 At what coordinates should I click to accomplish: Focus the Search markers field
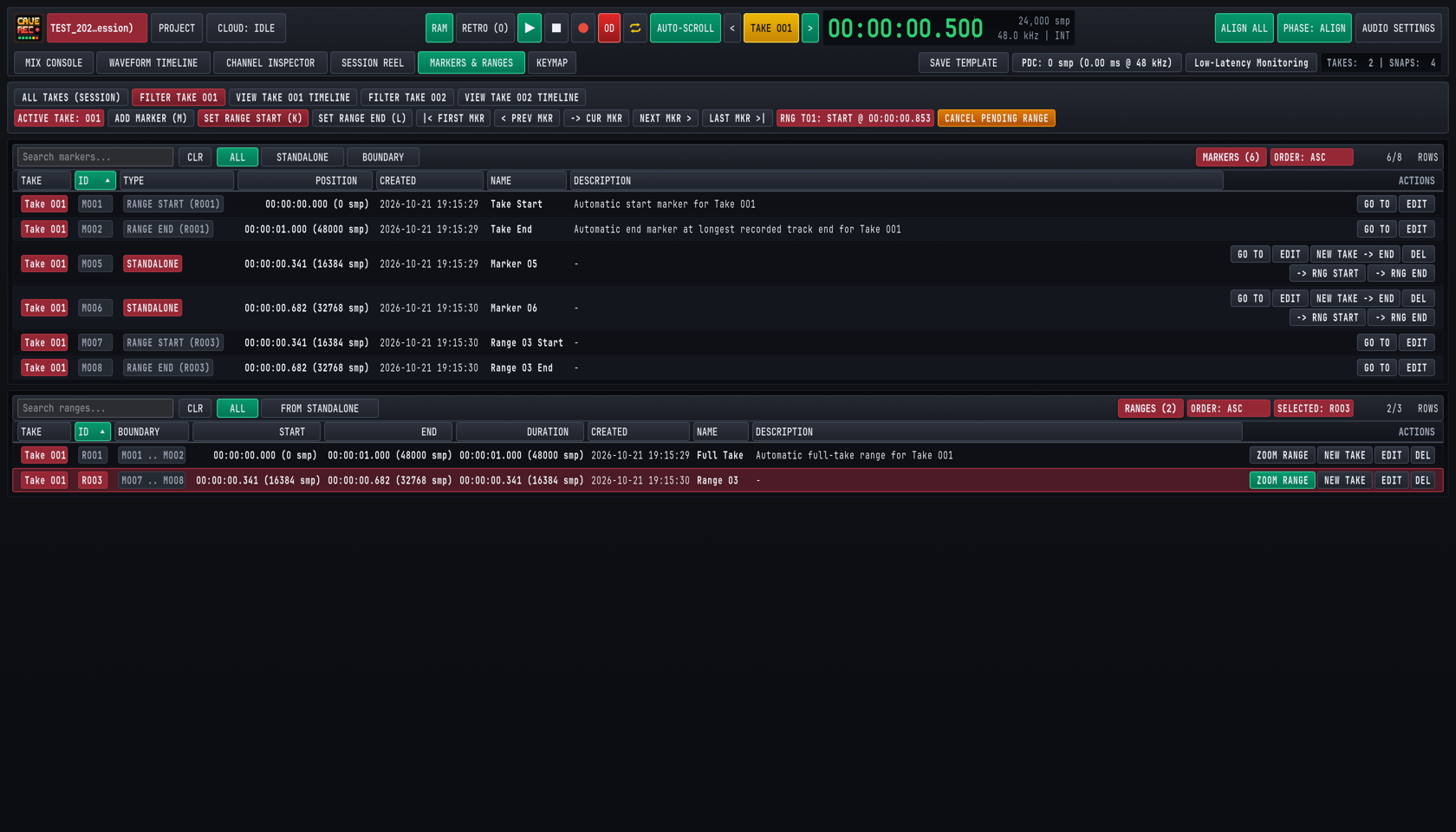95,157
